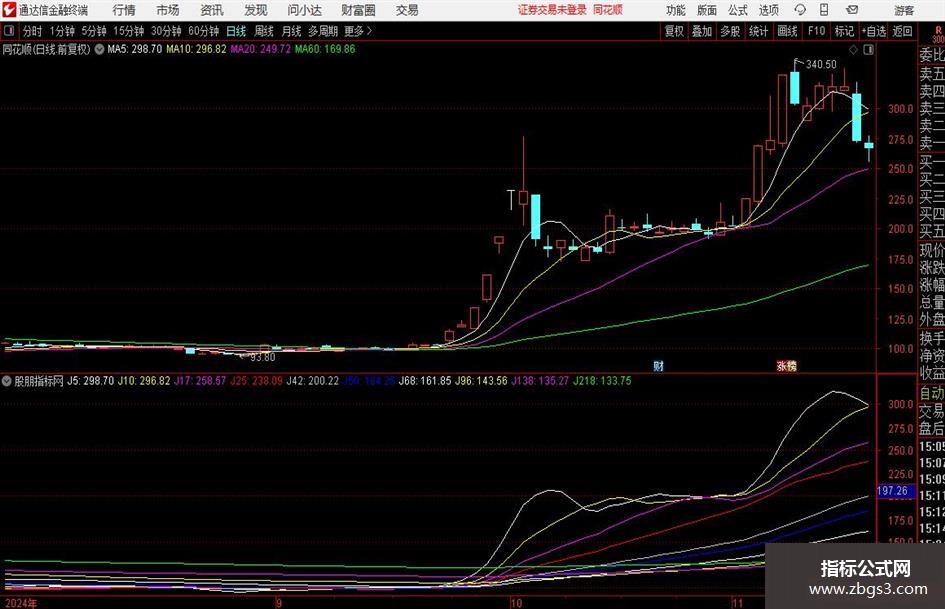Switch to 5分钟 chart period
945x609 pixels.
click(94, 31)
